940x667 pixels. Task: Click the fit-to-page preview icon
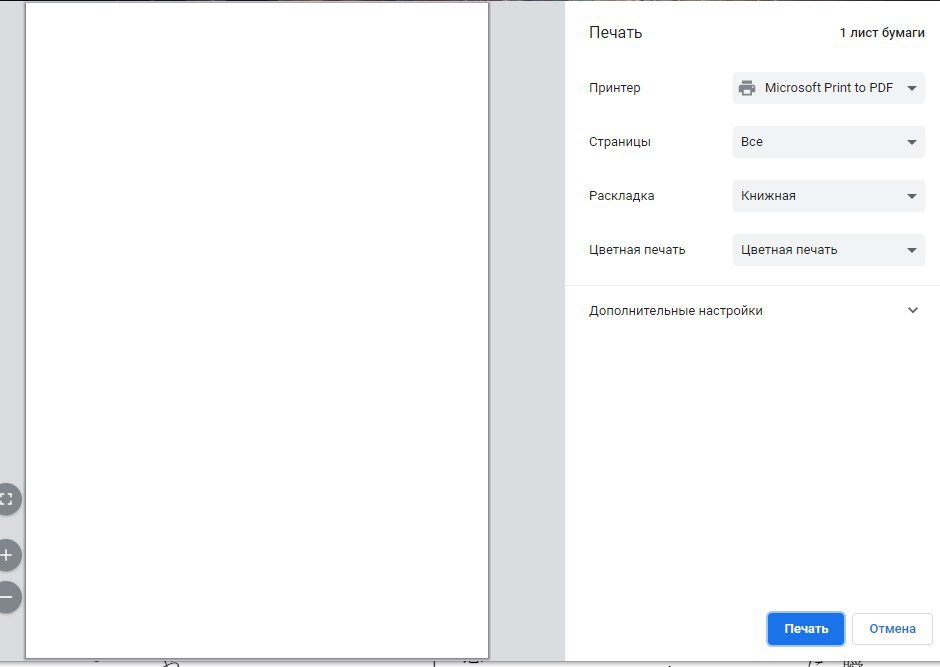[x=7, y=499]
